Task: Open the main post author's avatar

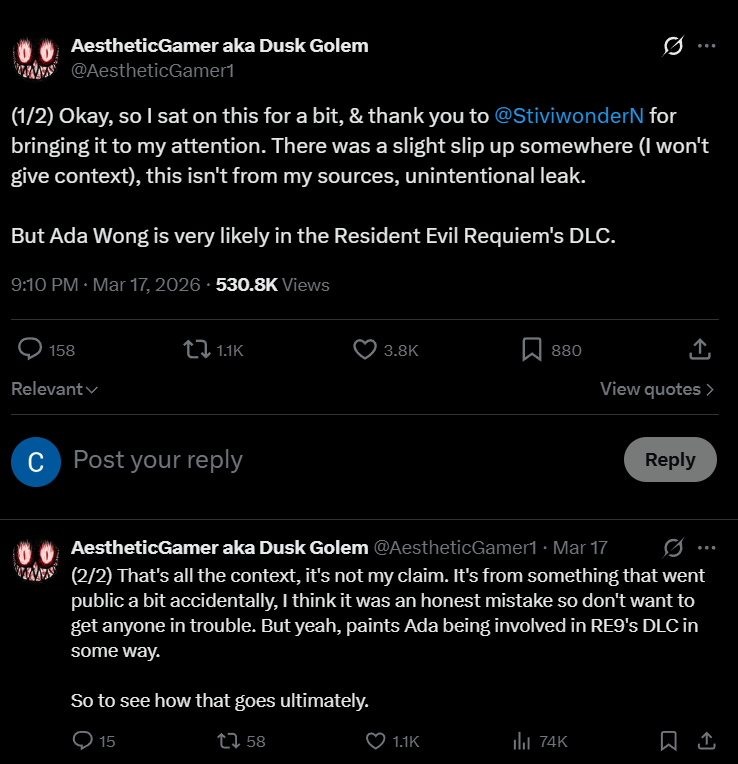Action: click(36, 57)
